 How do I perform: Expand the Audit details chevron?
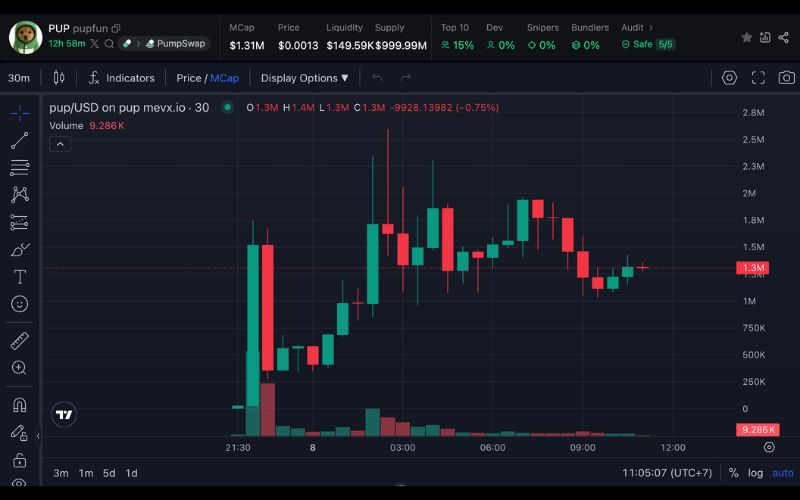[x=651, y=28]
